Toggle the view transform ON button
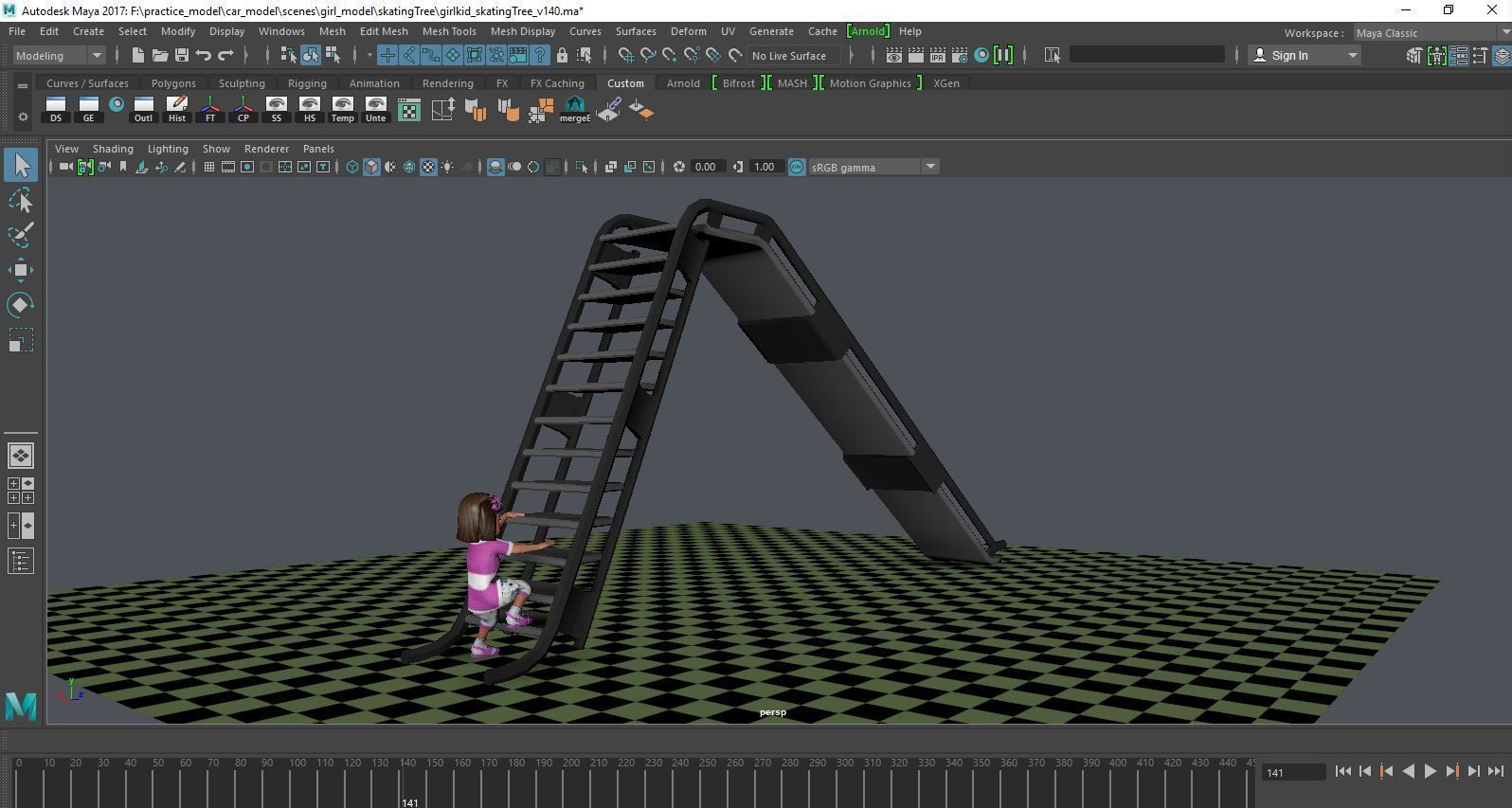Image resolution: width=1512 pixels, height=808 pixels. [797, 167]
